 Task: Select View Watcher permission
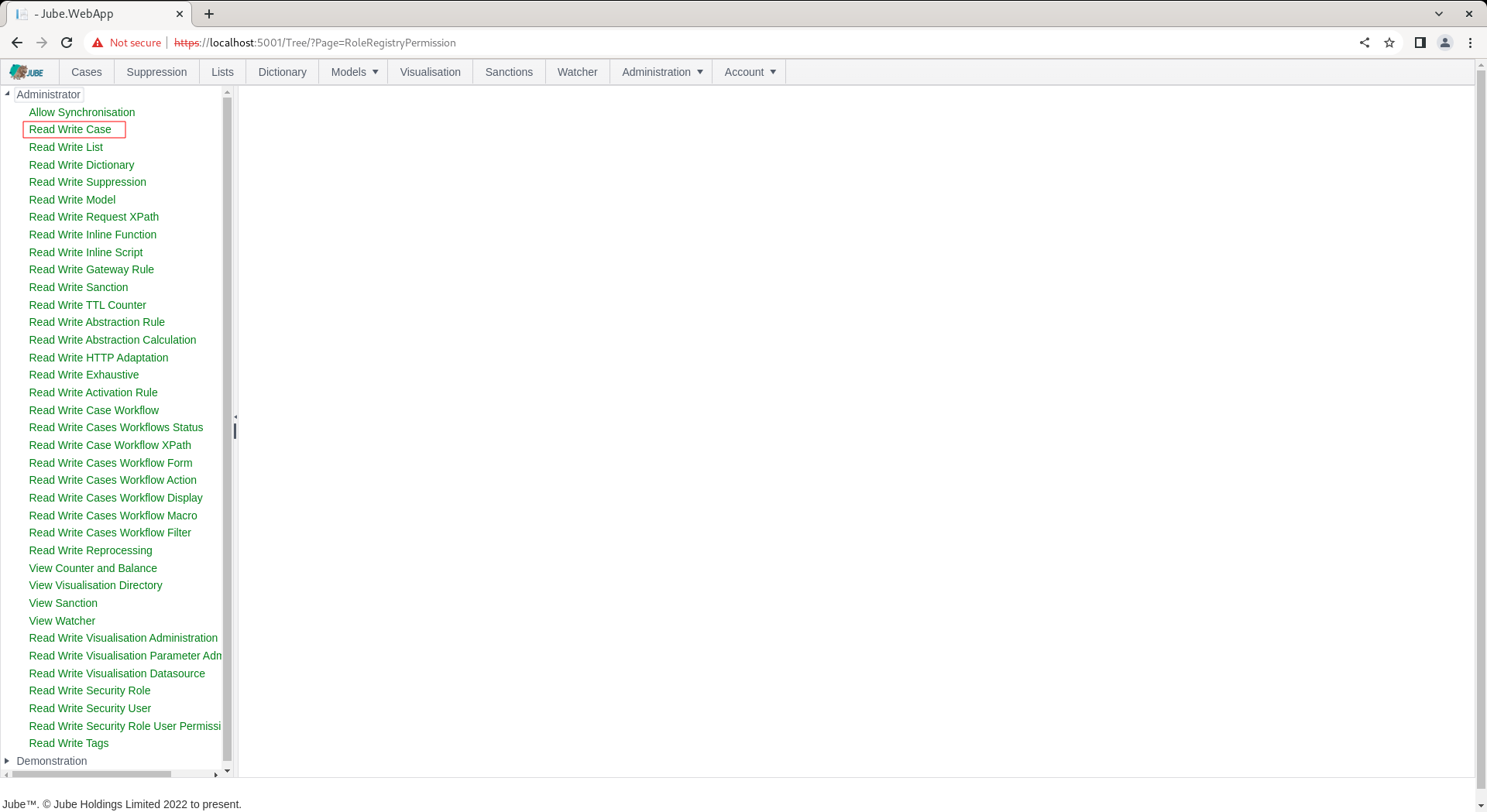pyautogui.click(x=62, y=621)
